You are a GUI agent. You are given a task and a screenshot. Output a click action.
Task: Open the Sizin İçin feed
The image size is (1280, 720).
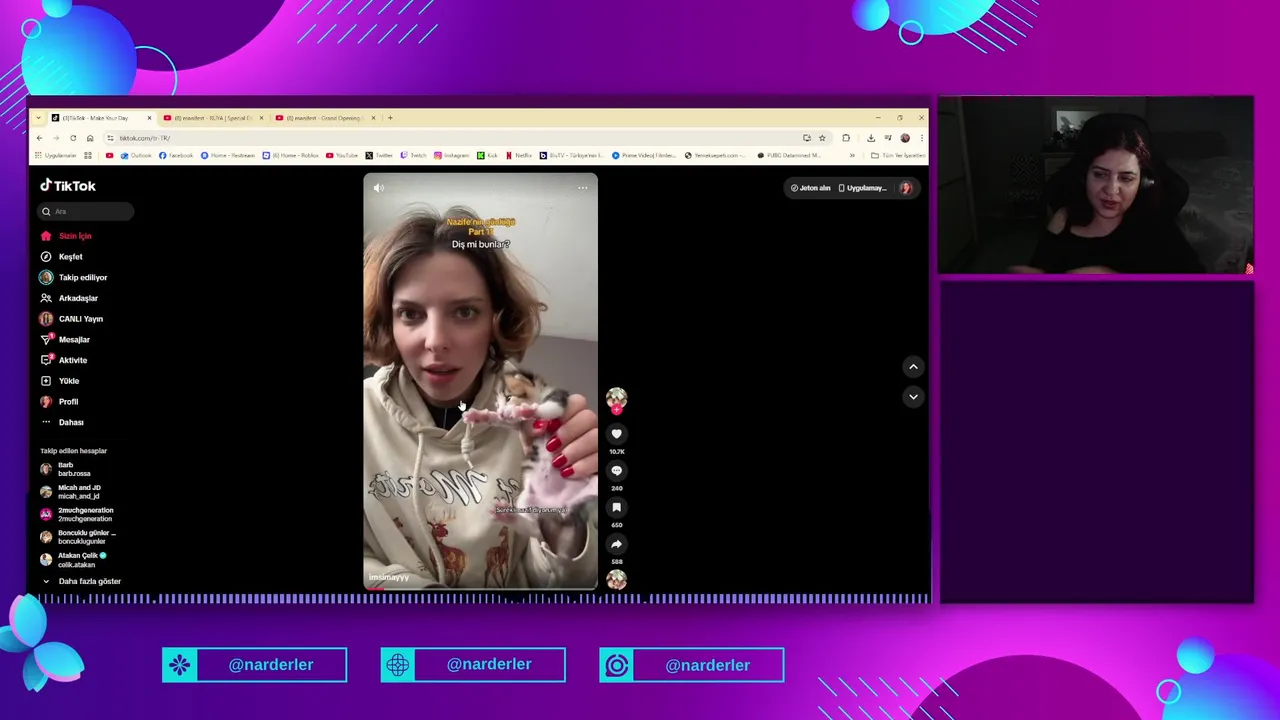(x=66, y=236)
